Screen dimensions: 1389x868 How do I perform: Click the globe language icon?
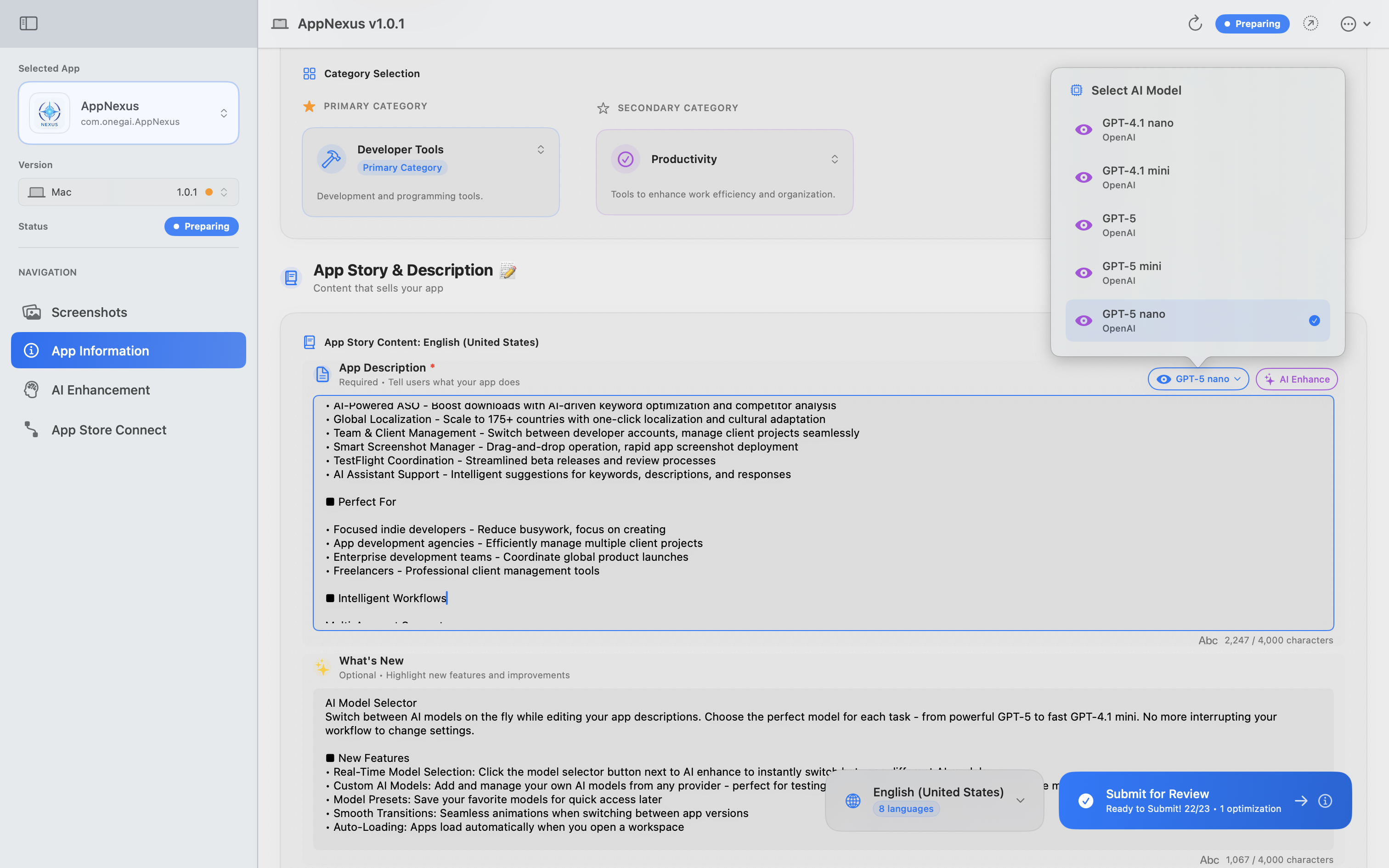click(x=853, y=800)
